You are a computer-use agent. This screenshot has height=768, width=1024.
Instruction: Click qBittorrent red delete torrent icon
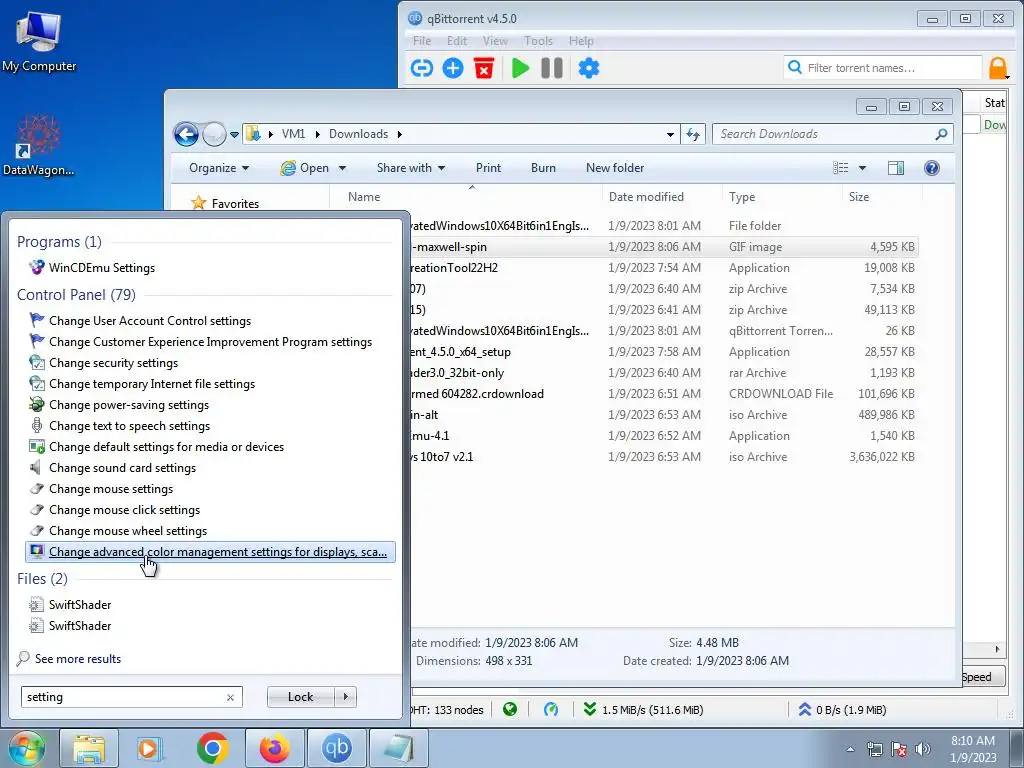tap(484, 68)
